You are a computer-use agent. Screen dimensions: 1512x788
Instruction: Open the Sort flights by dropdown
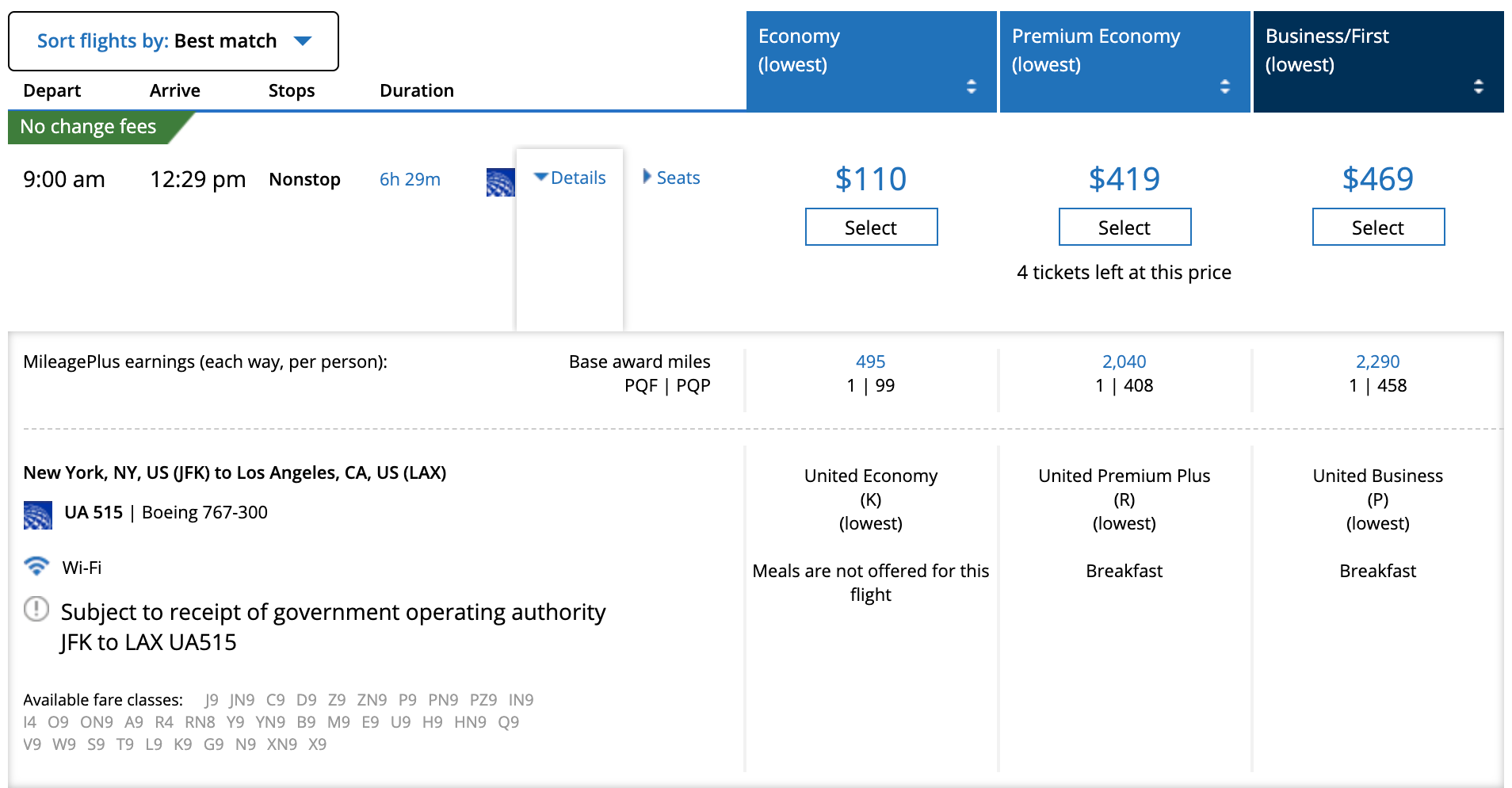174,41
